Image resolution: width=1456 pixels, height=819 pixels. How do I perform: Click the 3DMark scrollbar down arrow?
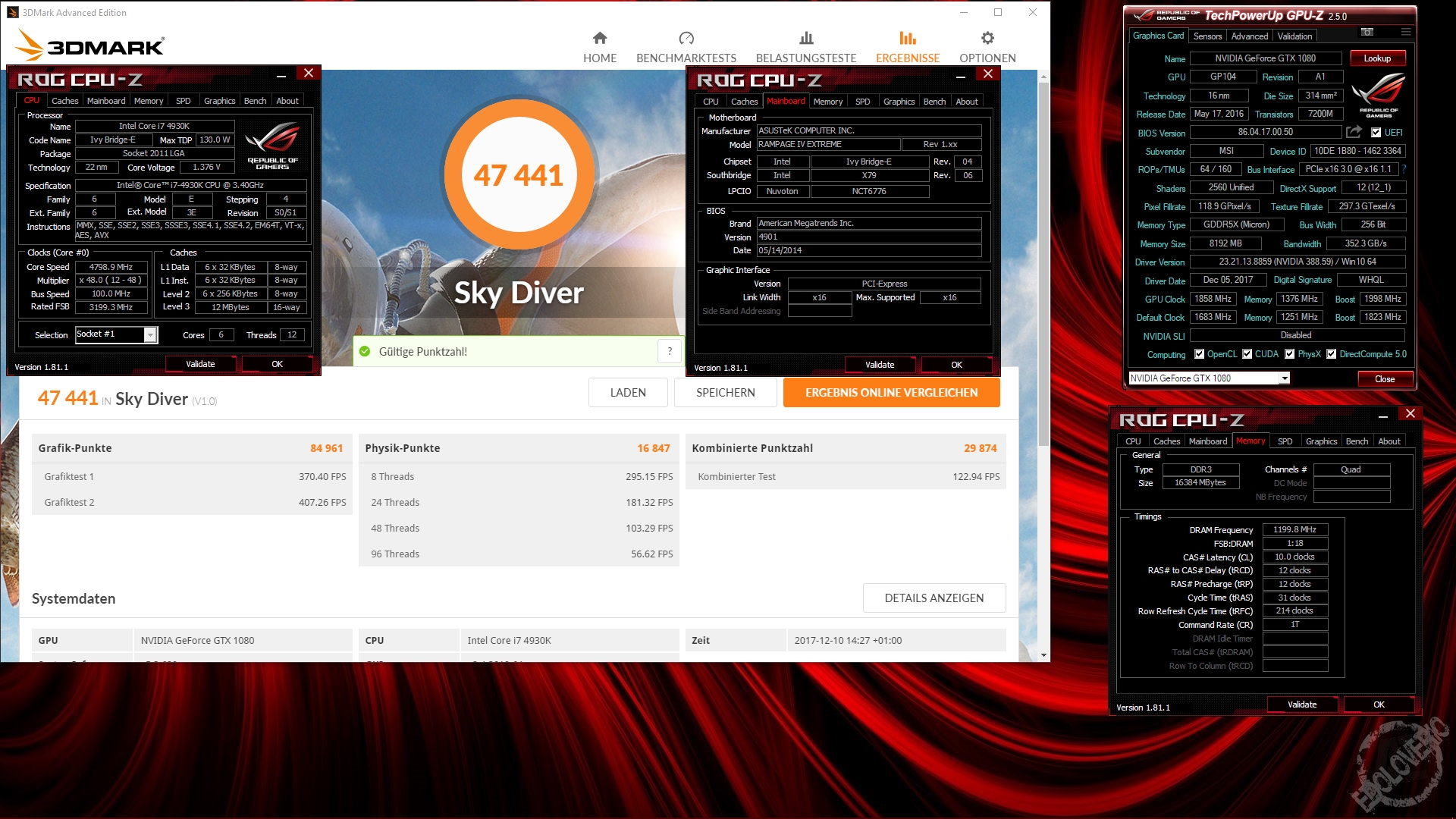pyautogui.click(x=1043, y=655)
